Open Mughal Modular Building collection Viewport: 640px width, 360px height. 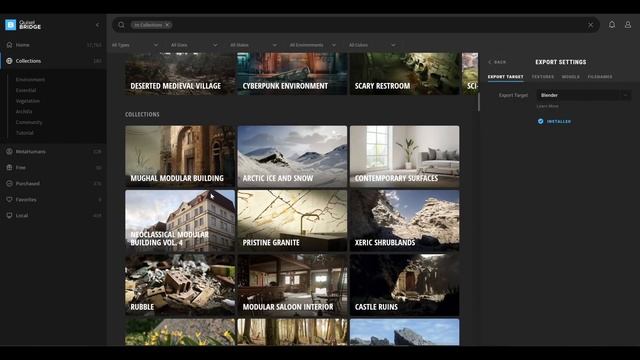click(180, 156)
